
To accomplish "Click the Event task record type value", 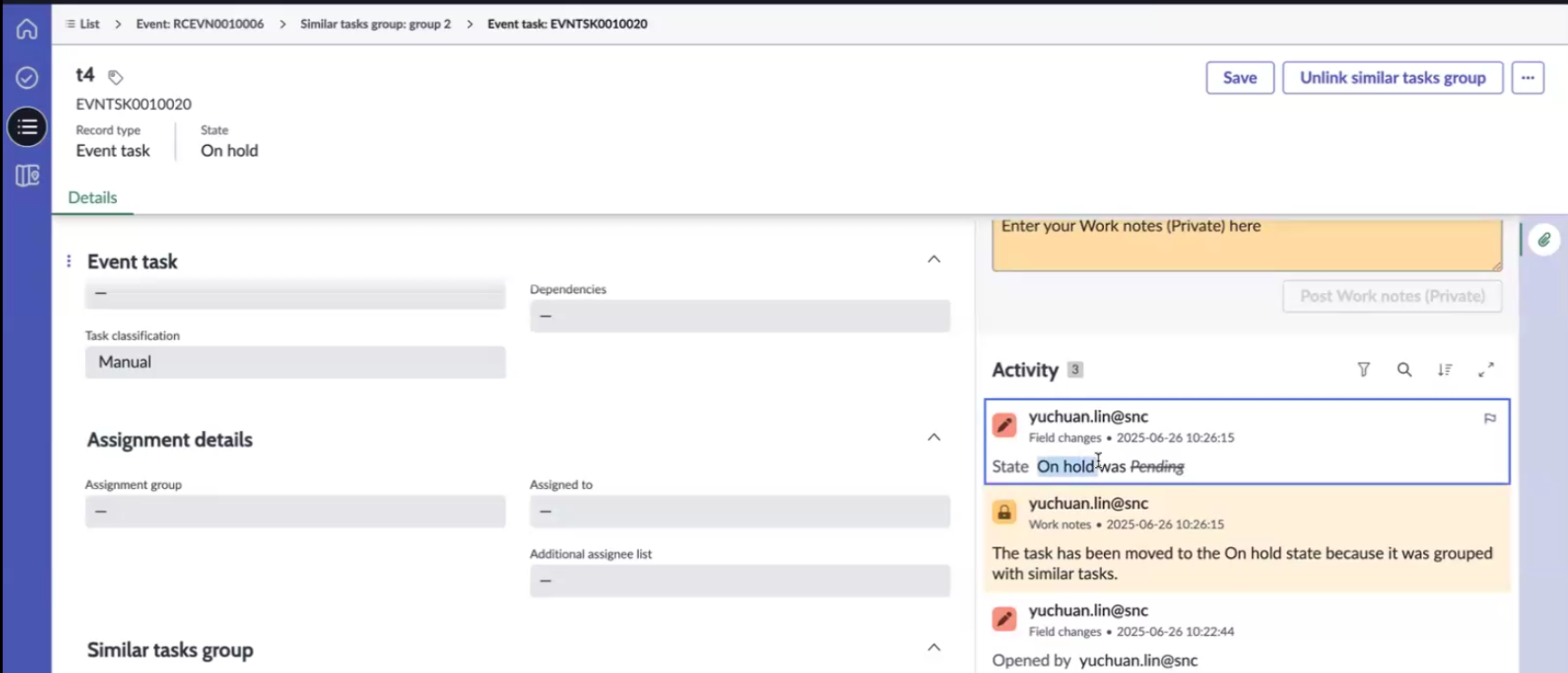I will tap(113, 151).
